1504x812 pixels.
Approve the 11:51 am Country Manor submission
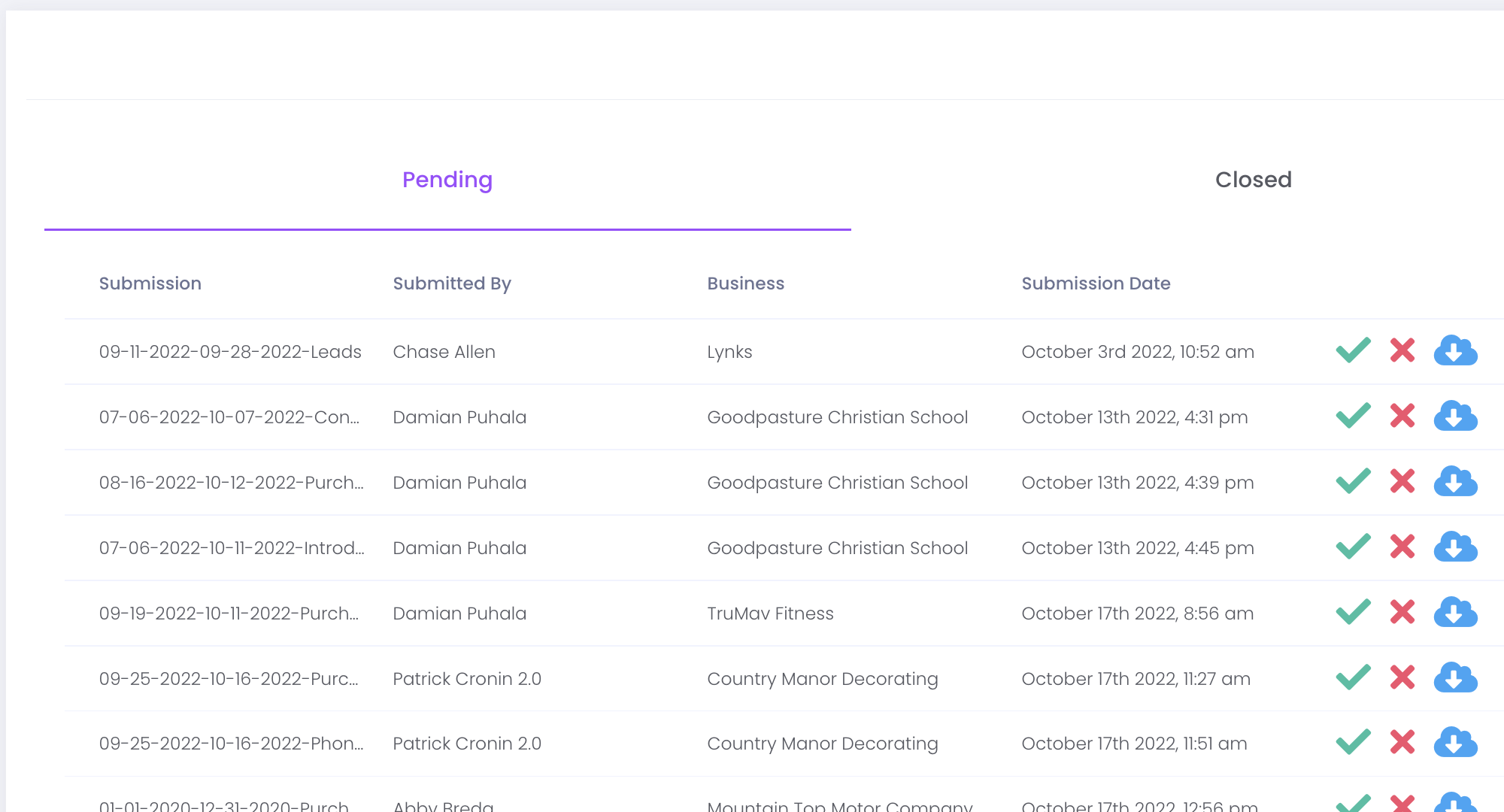click(1353, 743)
